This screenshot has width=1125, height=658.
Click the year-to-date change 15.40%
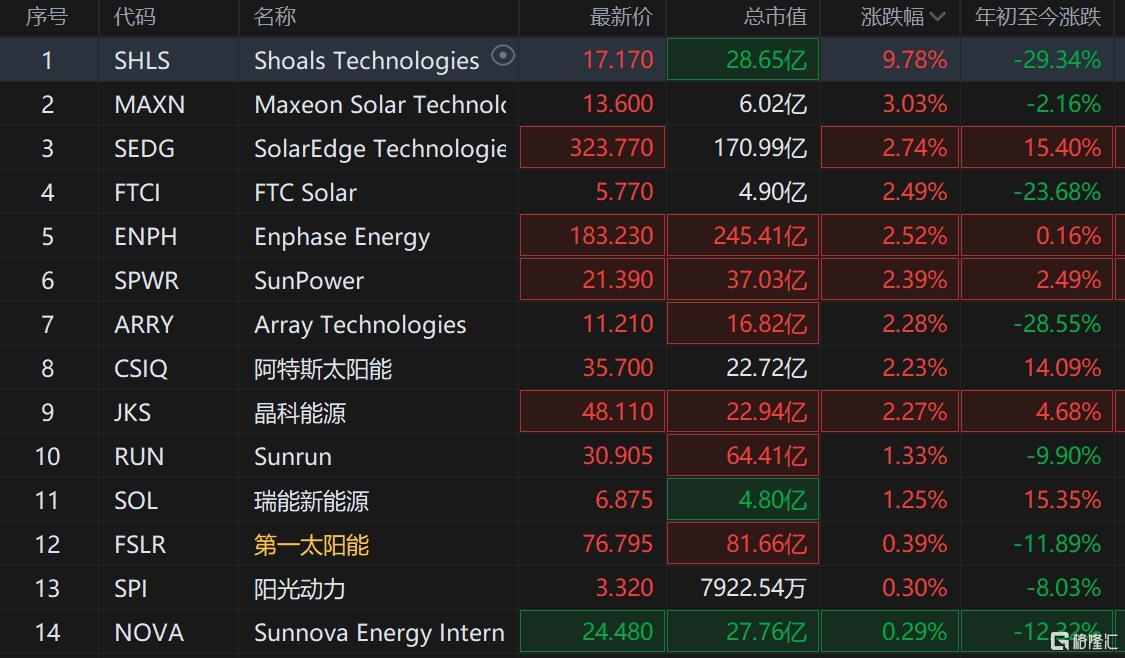click(1063, 149)
